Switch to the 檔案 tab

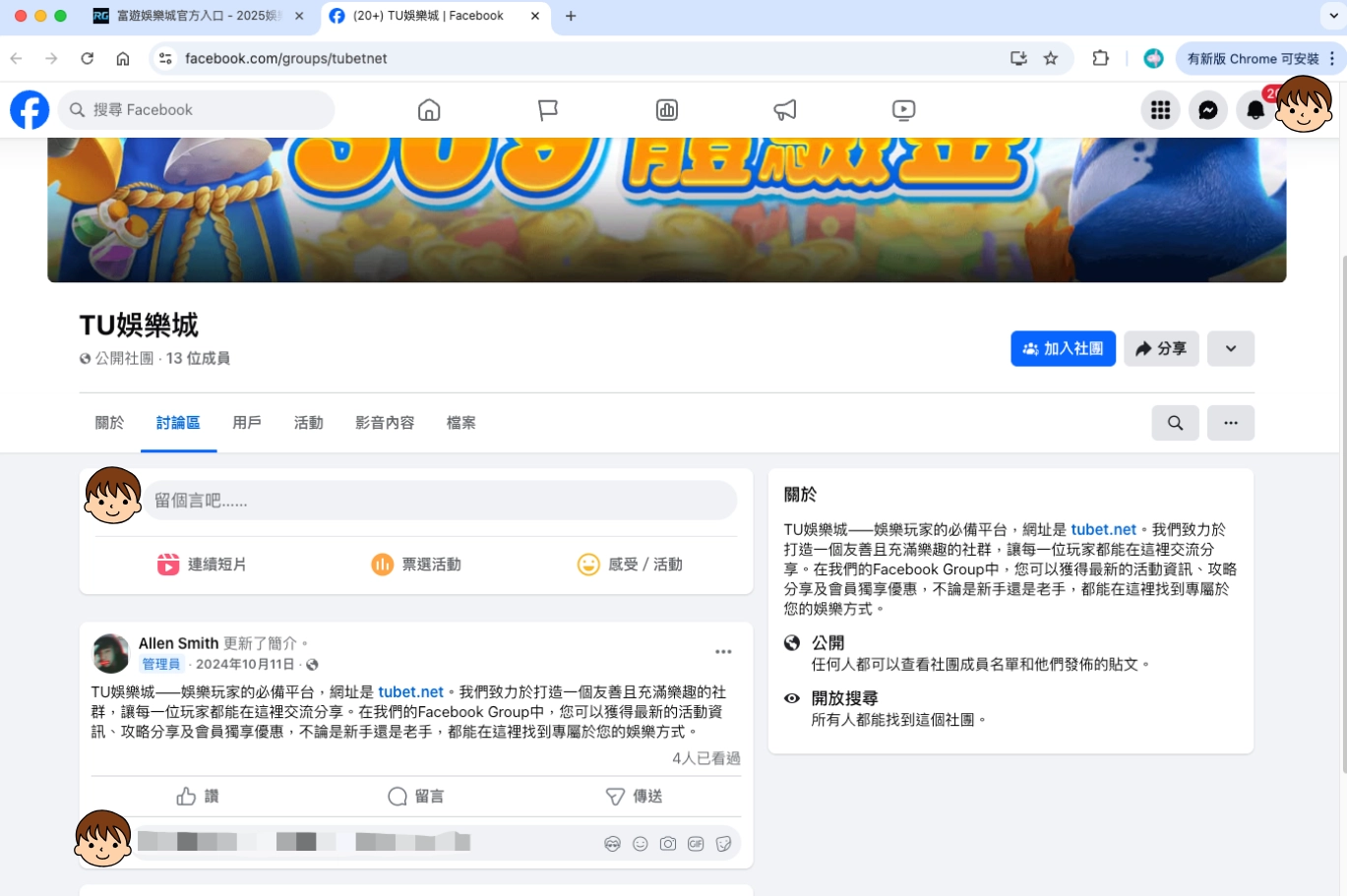point(461,423)
